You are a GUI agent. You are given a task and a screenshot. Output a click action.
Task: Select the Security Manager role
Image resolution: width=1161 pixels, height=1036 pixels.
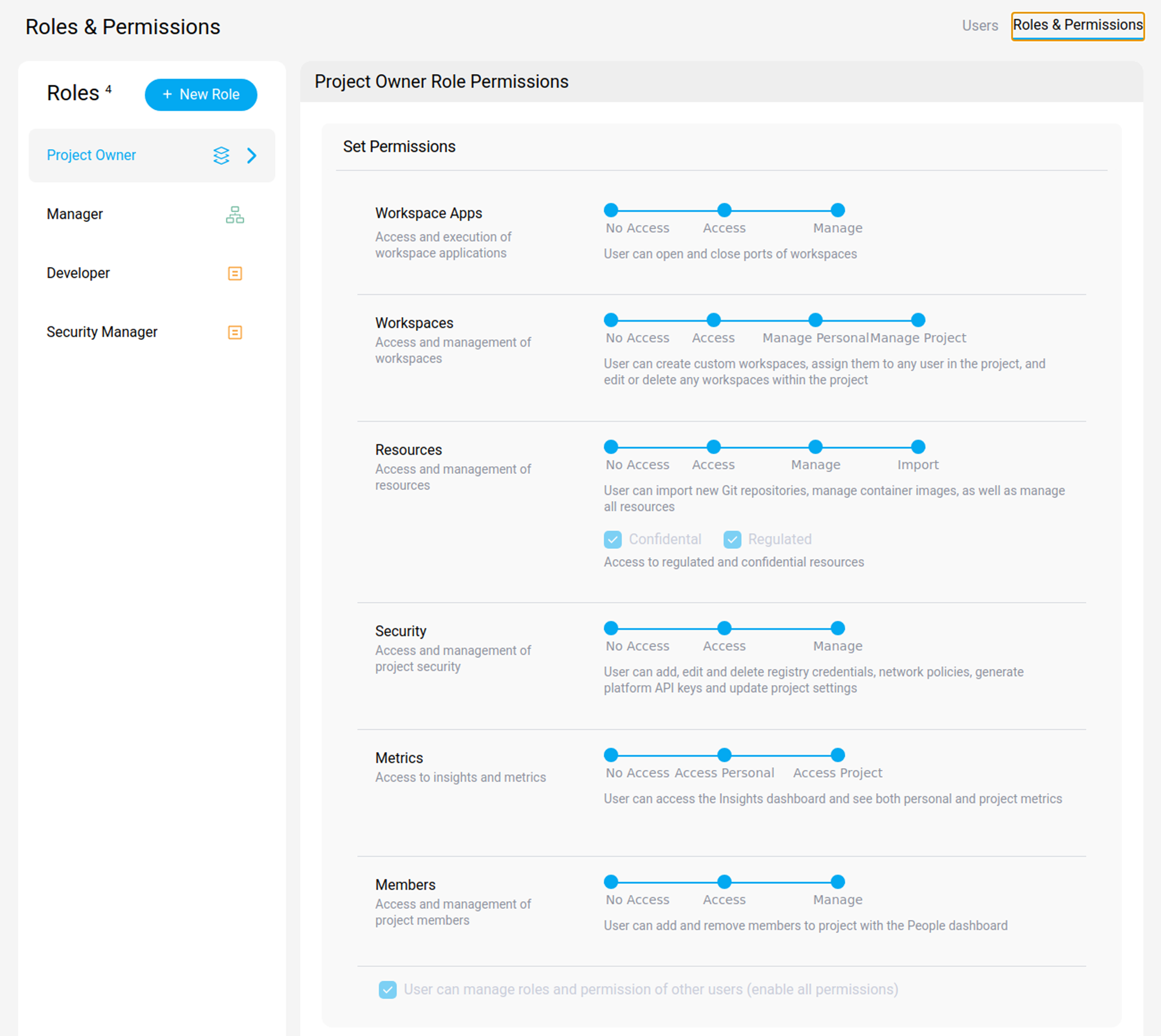click(x=102, y=332)
